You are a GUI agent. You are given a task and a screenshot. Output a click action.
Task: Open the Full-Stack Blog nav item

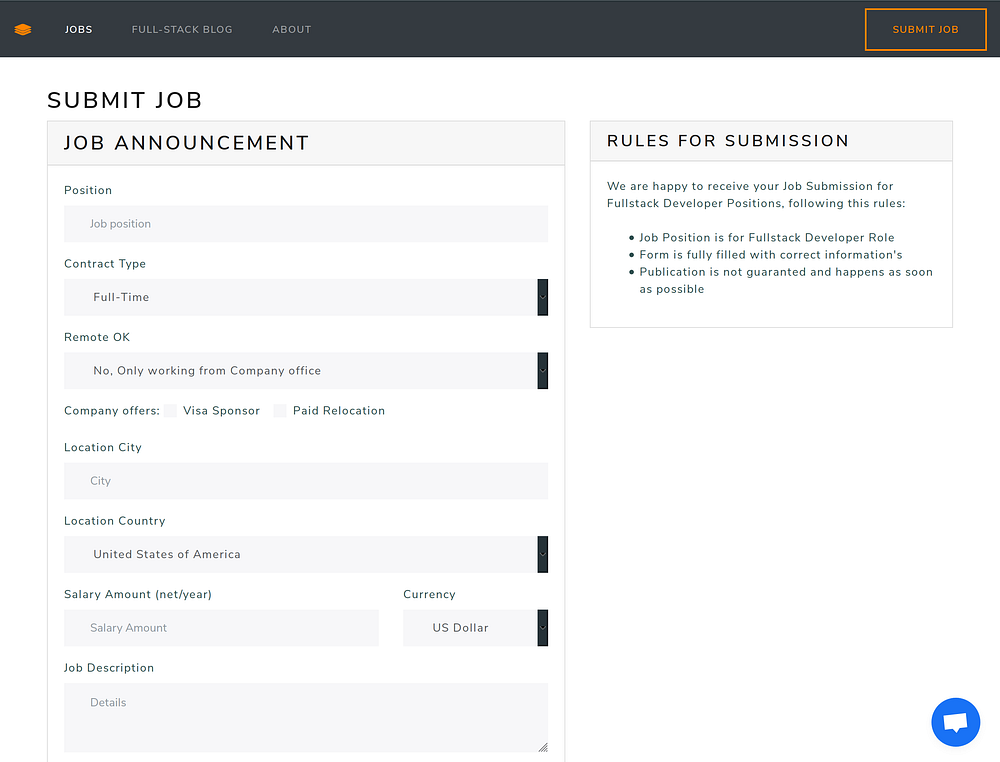click(182, 29)
